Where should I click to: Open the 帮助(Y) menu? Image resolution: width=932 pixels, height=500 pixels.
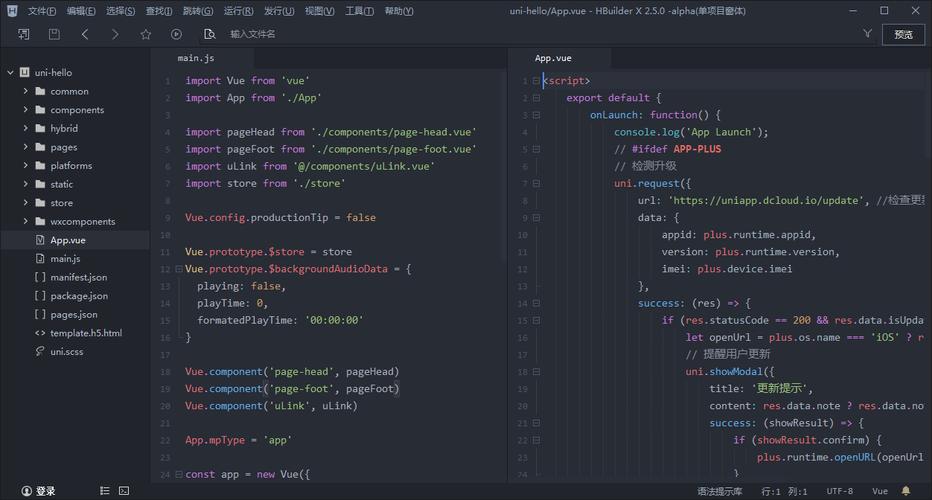pyautogui.click(x=399, y=11)
